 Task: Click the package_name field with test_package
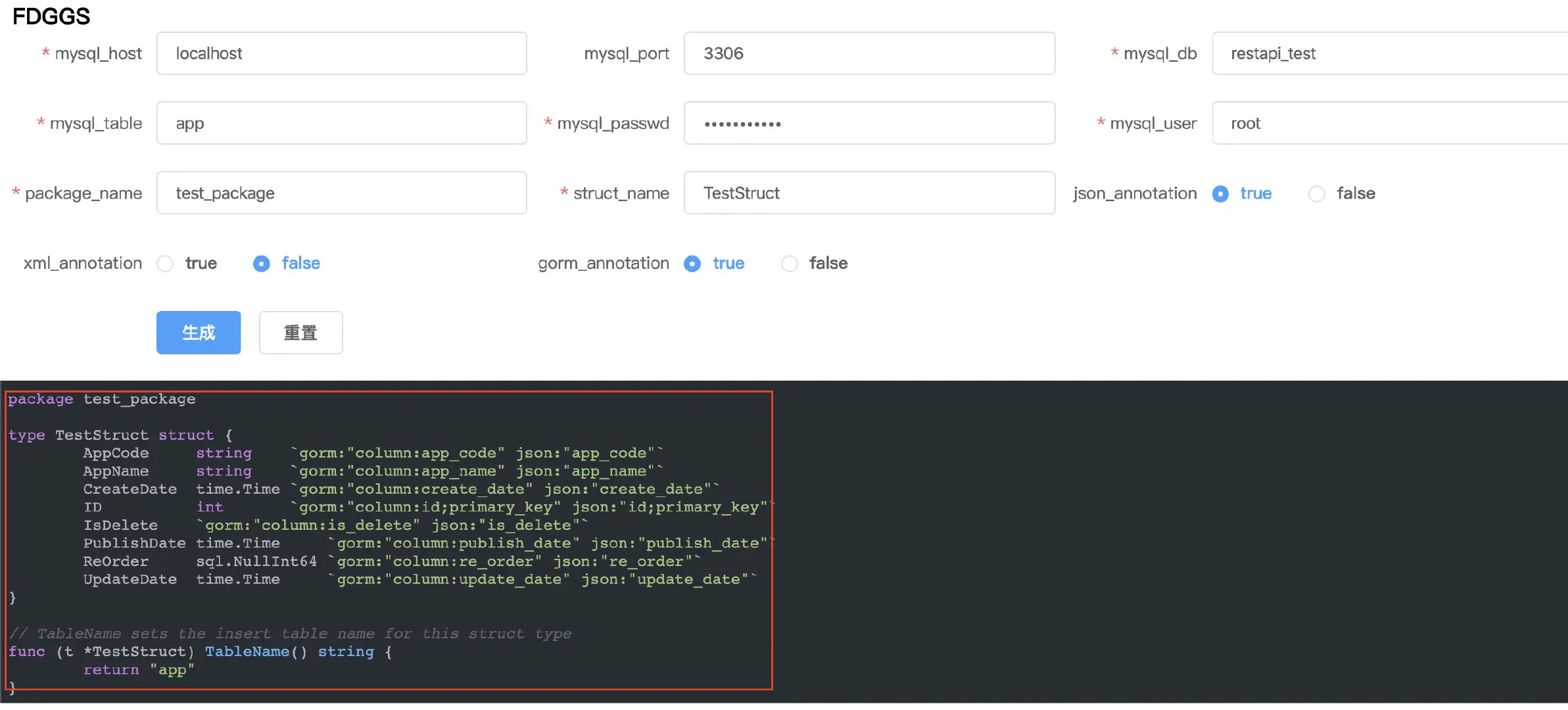point(341,193)
